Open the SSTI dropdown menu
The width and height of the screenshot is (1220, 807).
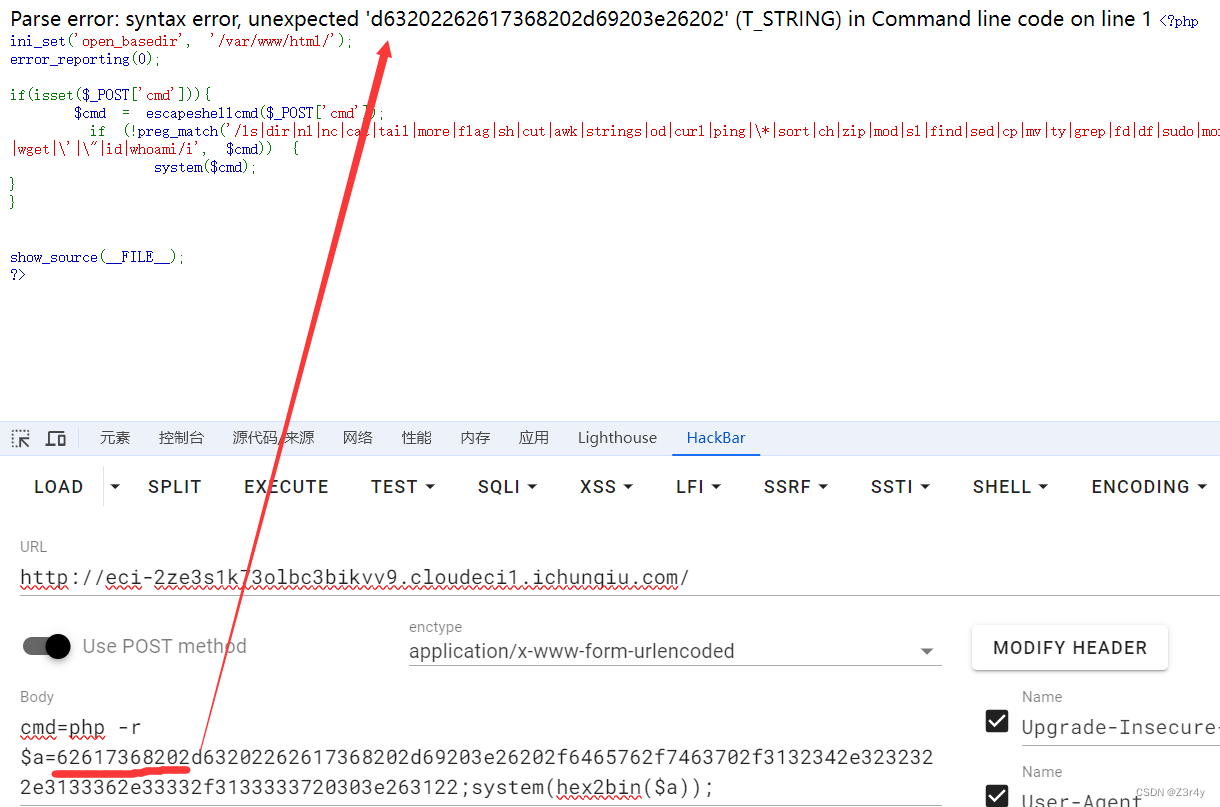[x=900, y=487]
